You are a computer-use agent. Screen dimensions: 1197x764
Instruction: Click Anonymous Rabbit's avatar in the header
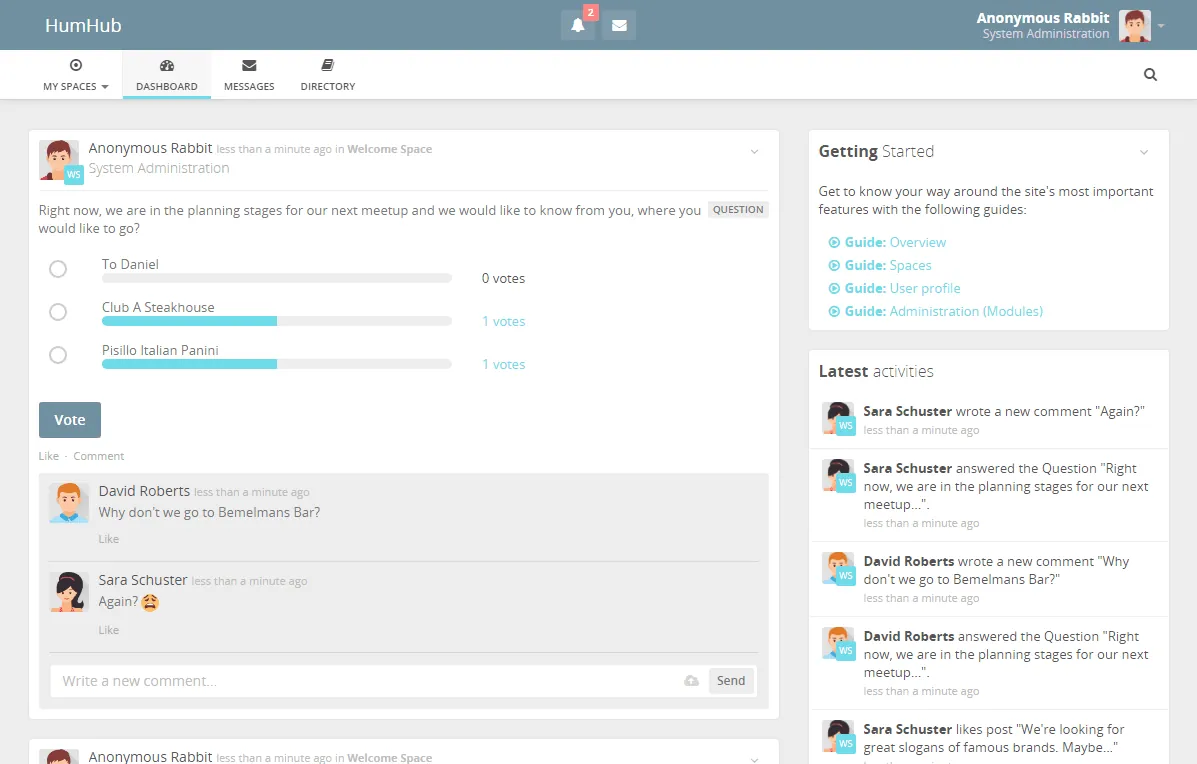(x=1134, y=25)
